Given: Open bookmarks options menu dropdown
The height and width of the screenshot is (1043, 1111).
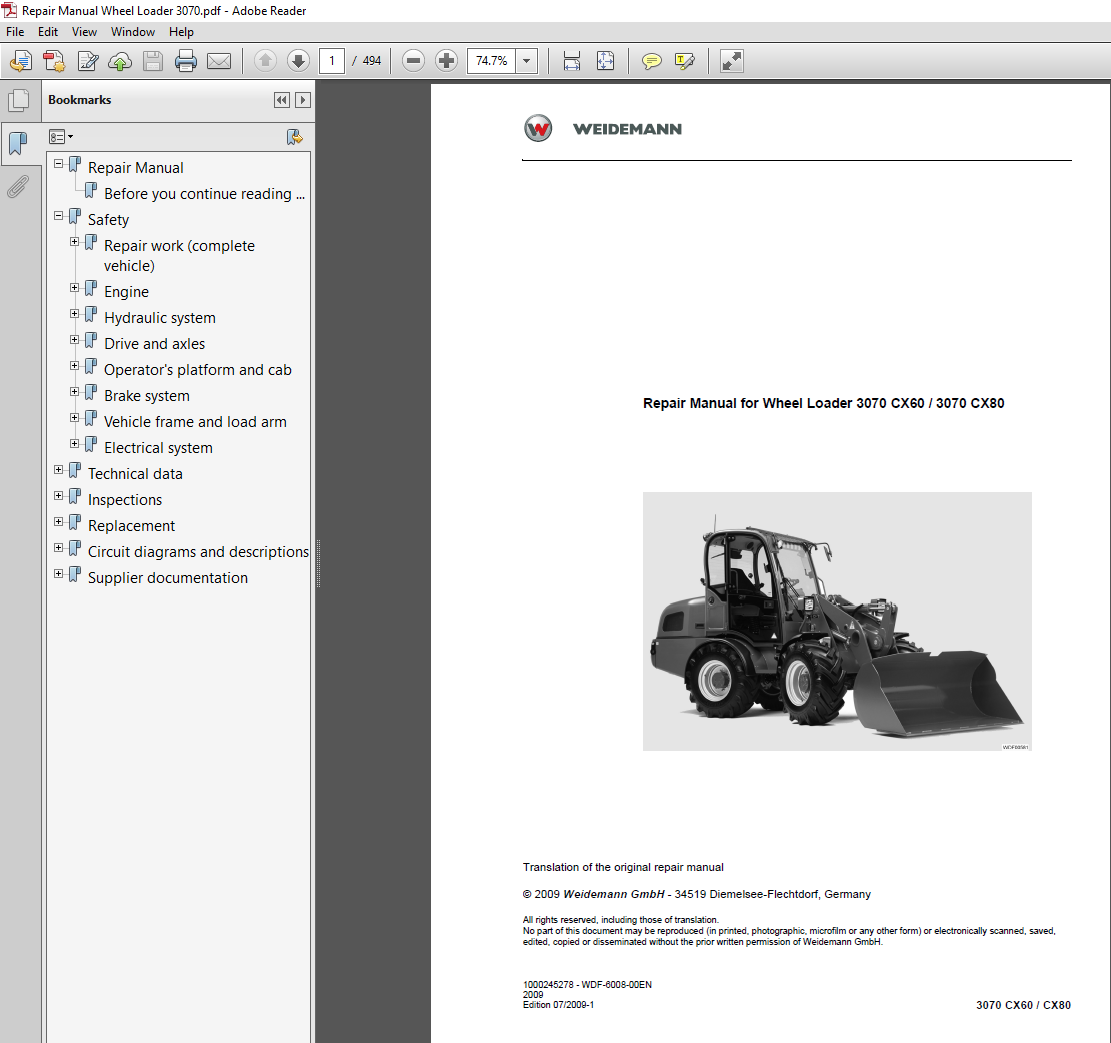Looking at the screenshot, I should [62, 137].
